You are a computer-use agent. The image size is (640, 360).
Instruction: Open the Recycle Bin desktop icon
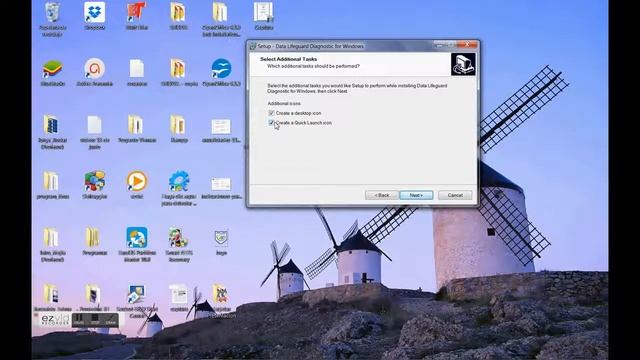pyautogui.click(x=52, y=13)
